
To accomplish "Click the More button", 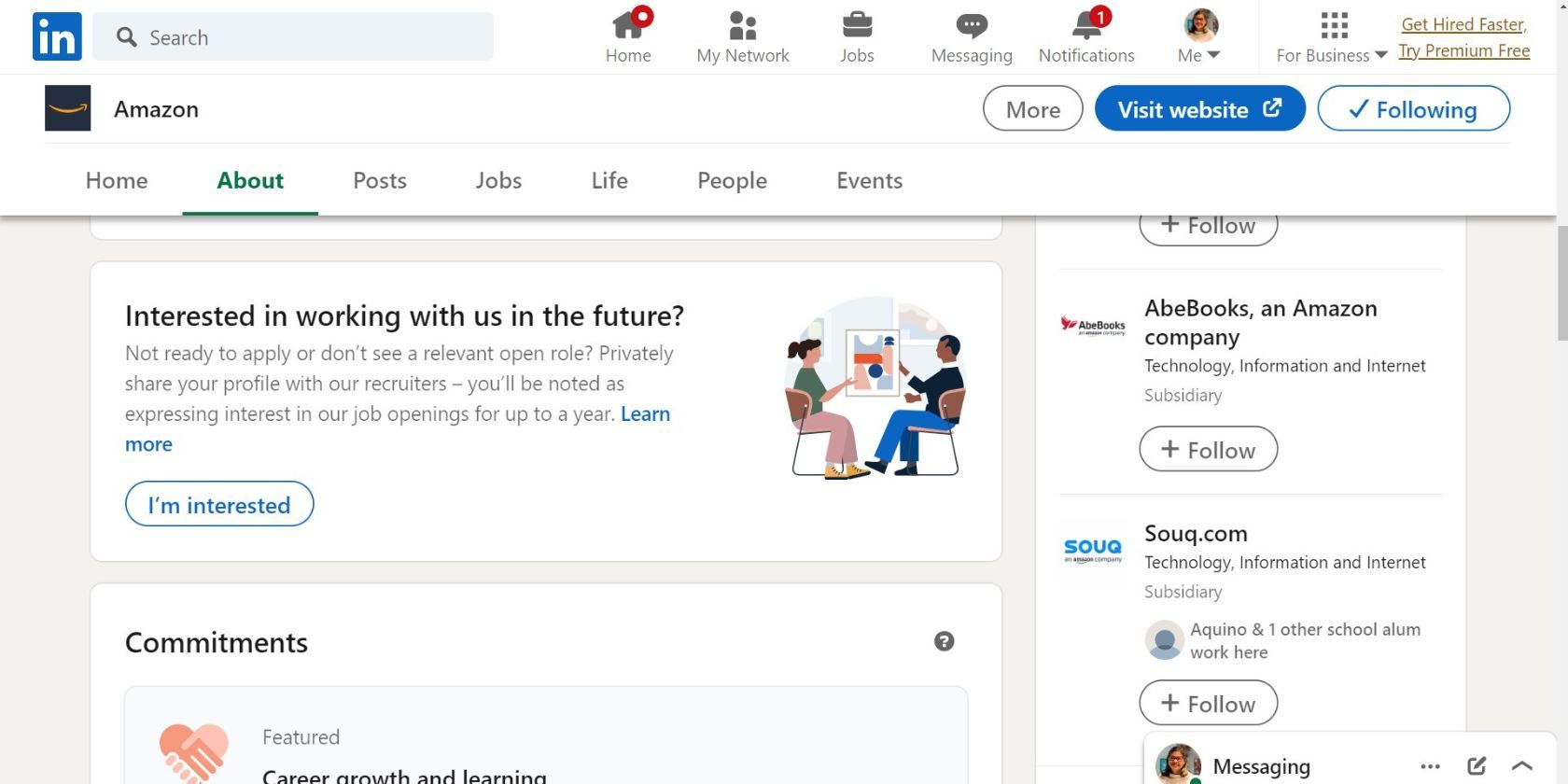I will (1033, 108).
